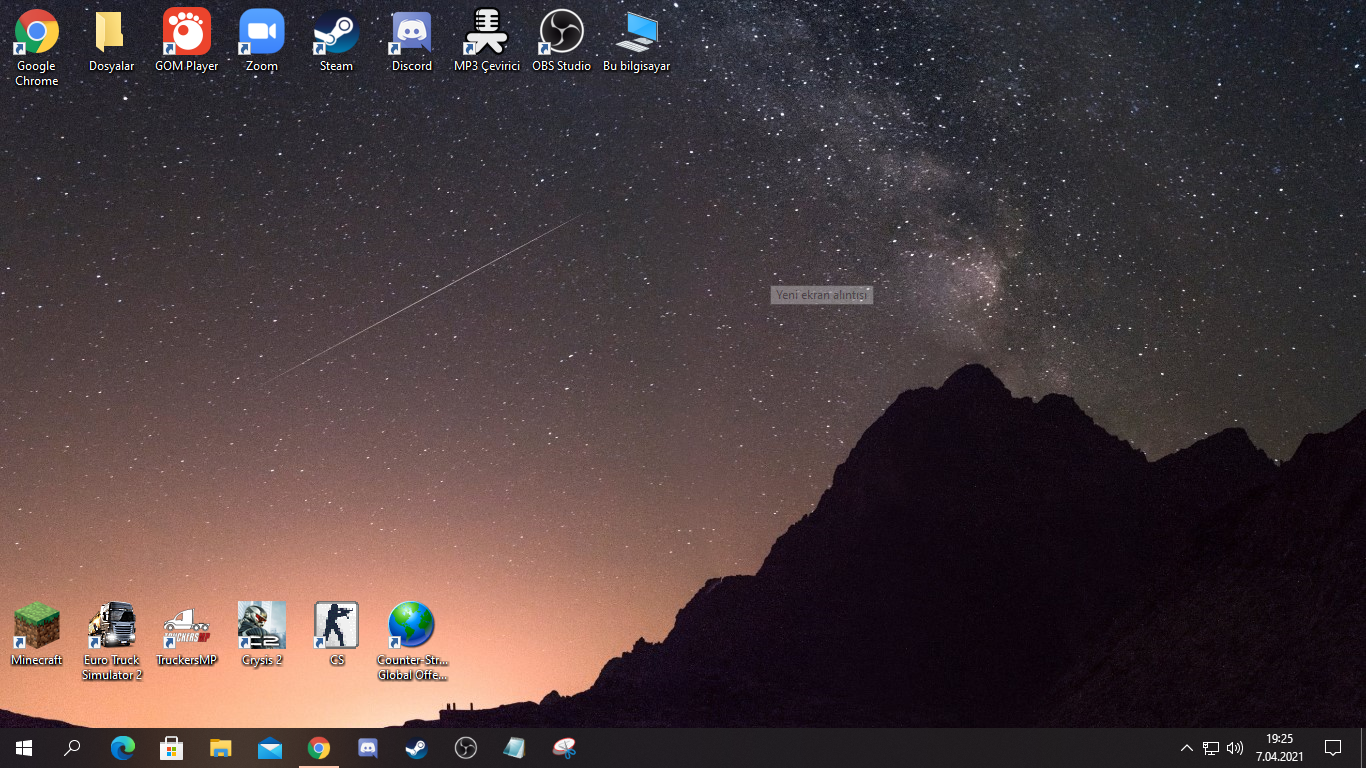Open taskbar search magnifier

pos(72,748)
